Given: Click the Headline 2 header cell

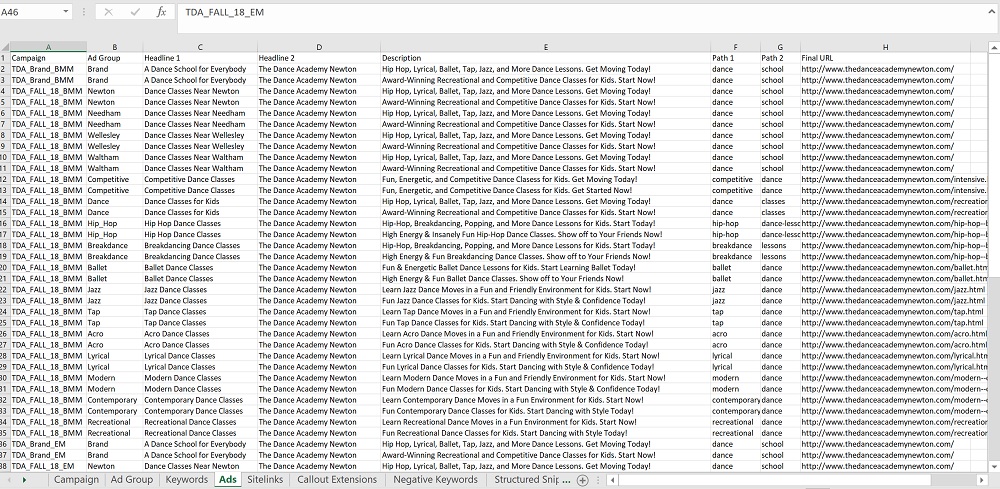Looking at the screenshot, I should [319, 58].
